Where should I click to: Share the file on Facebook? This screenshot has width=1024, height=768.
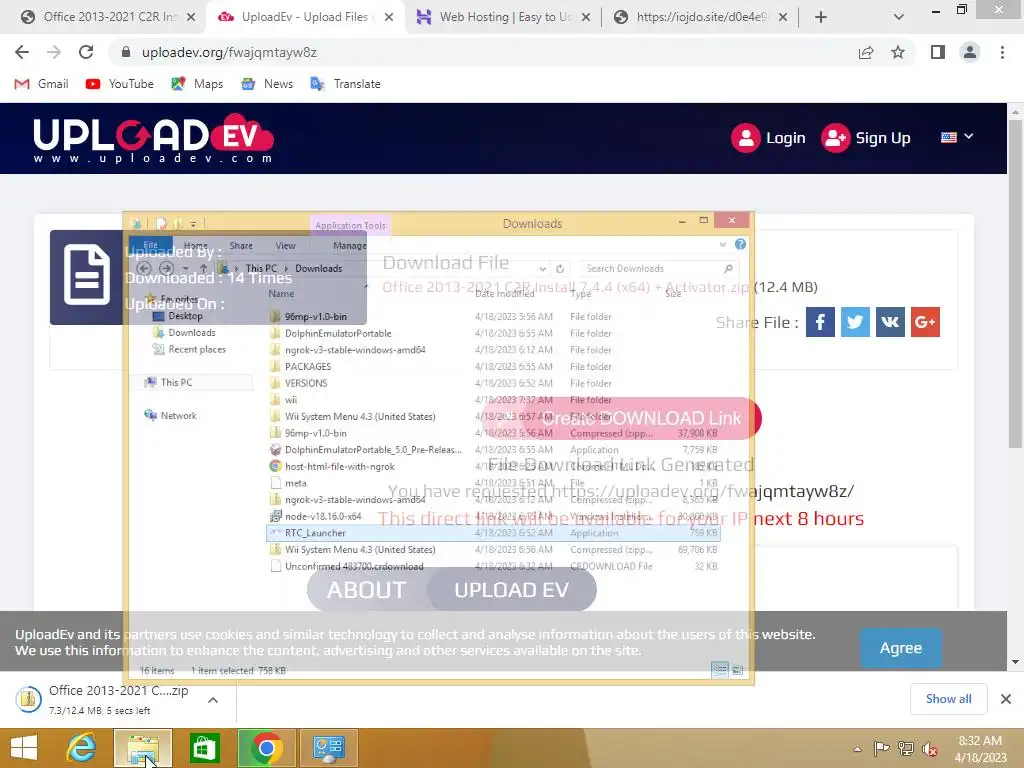820,322
